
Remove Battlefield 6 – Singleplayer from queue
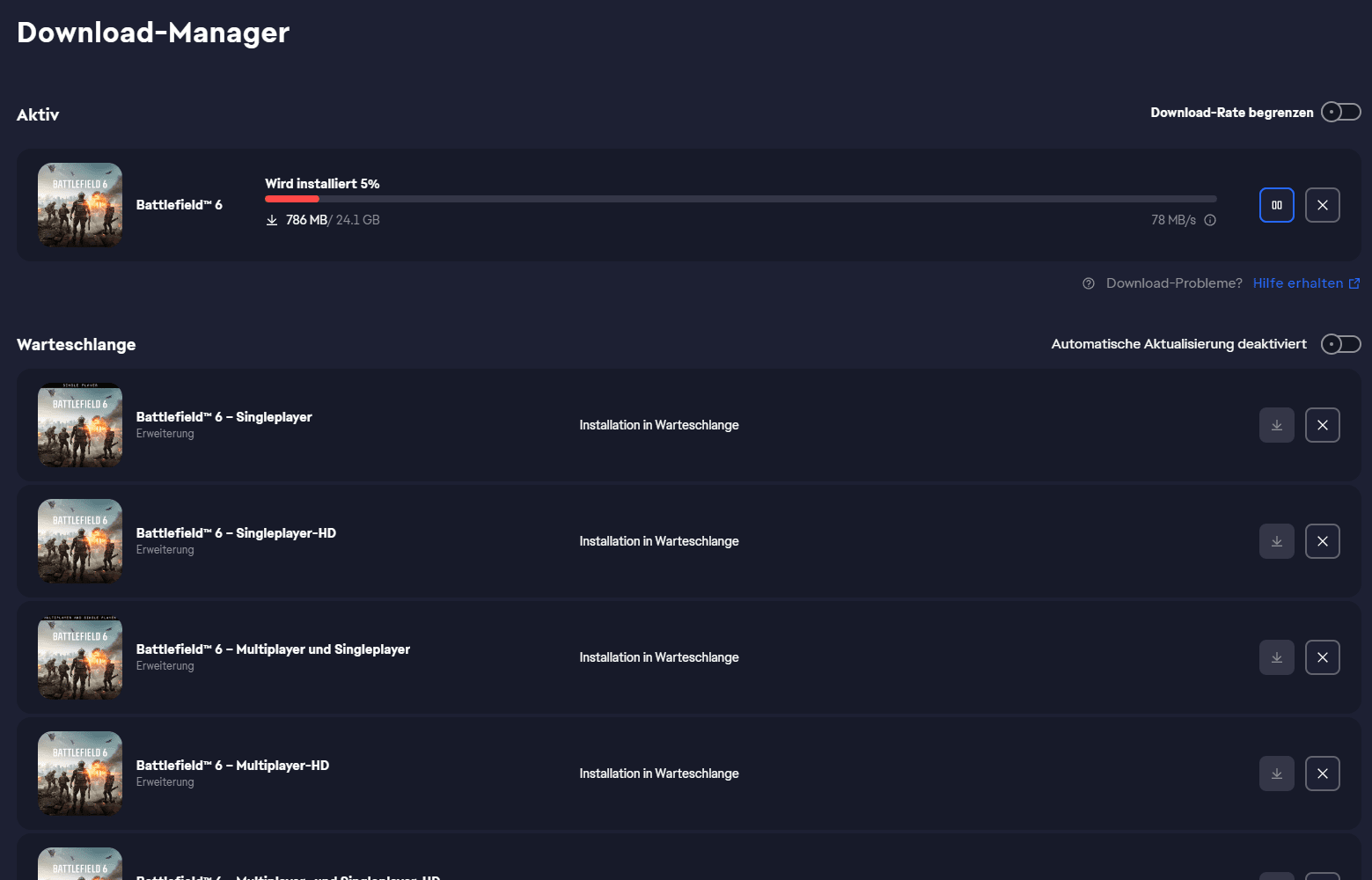[x=1322, y=425]
